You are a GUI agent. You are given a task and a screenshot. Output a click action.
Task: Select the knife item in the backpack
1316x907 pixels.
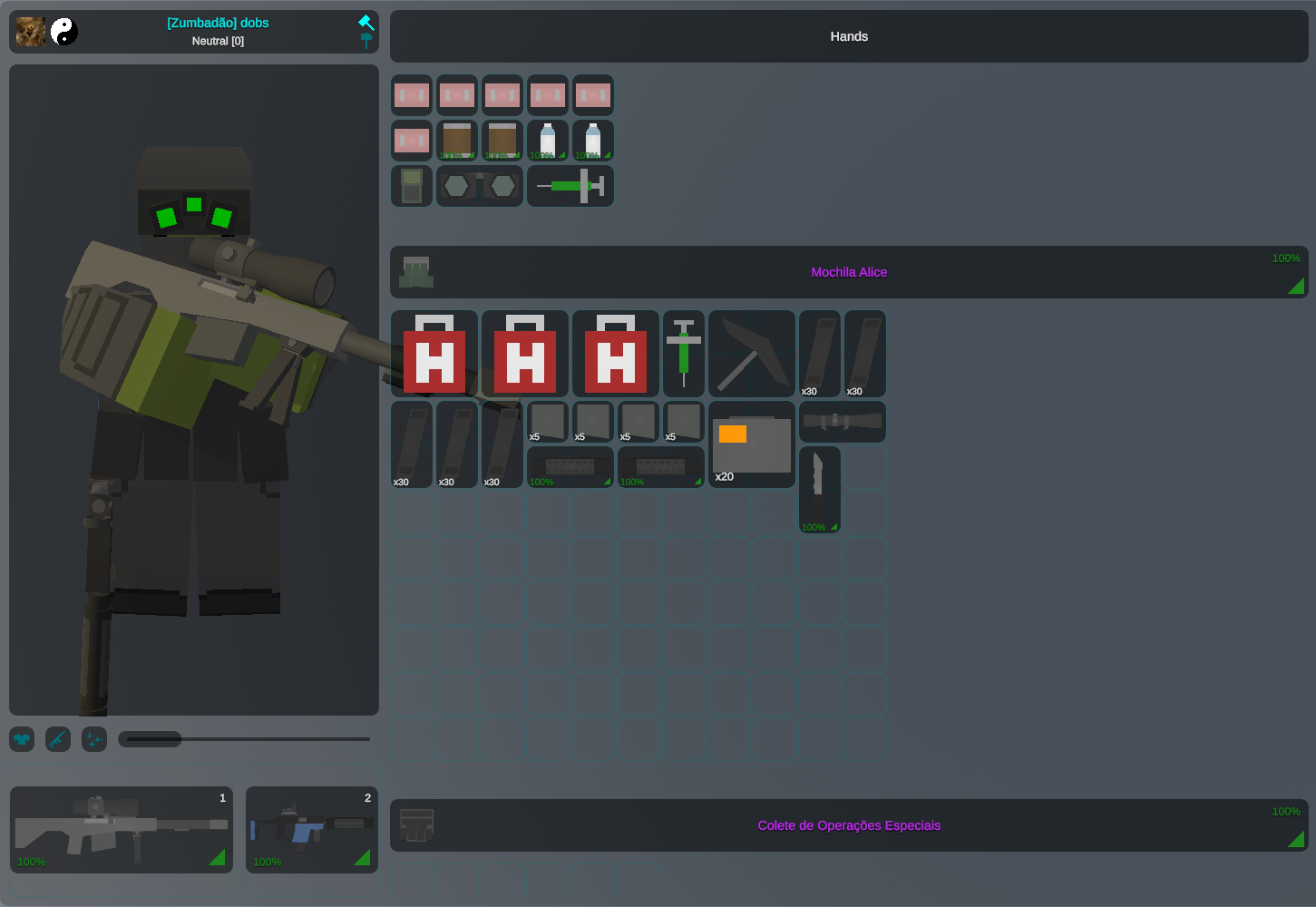coord(820,490)
